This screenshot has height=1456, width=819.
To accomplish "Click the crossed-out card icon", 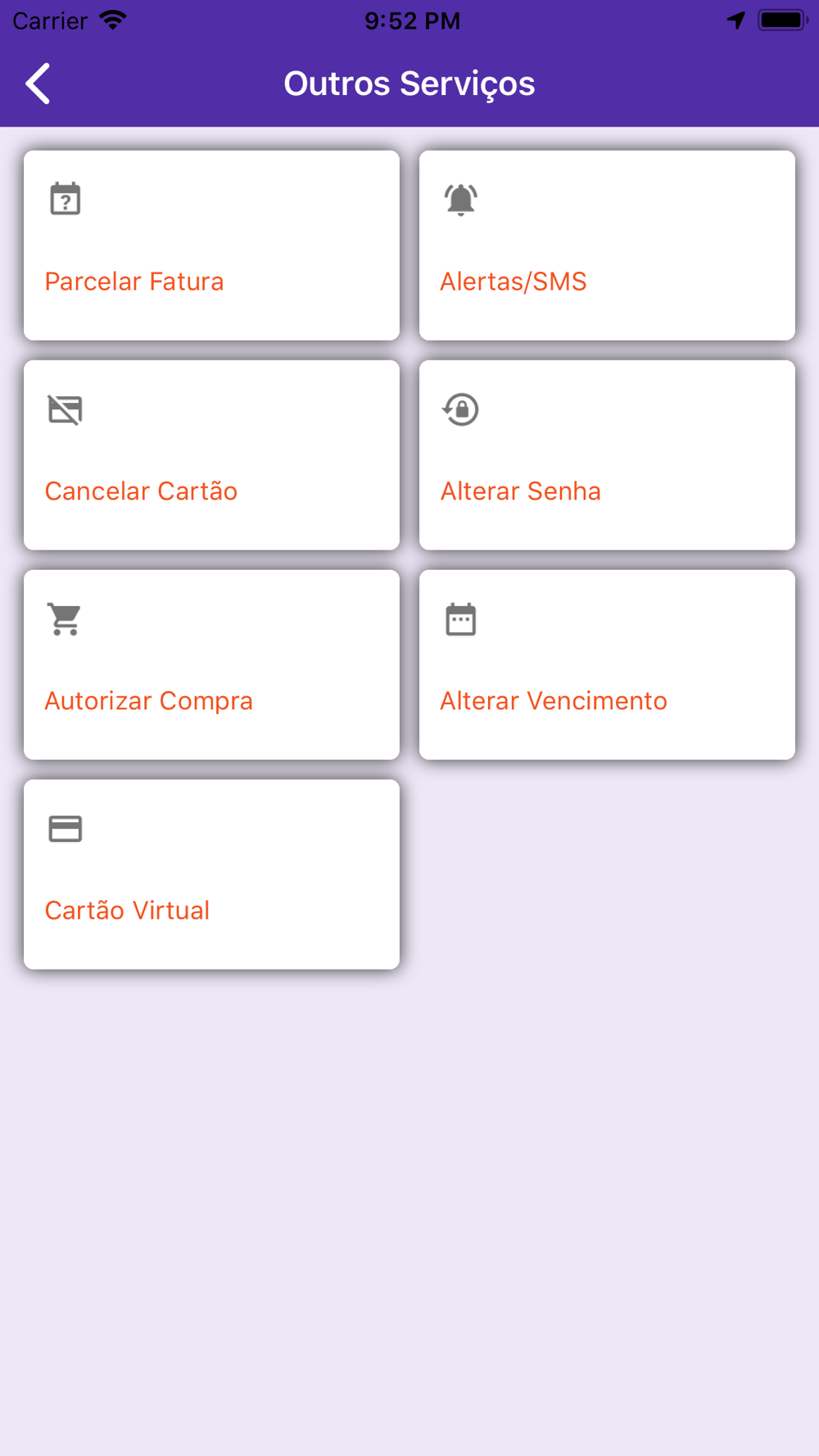I will click(66, 409).
